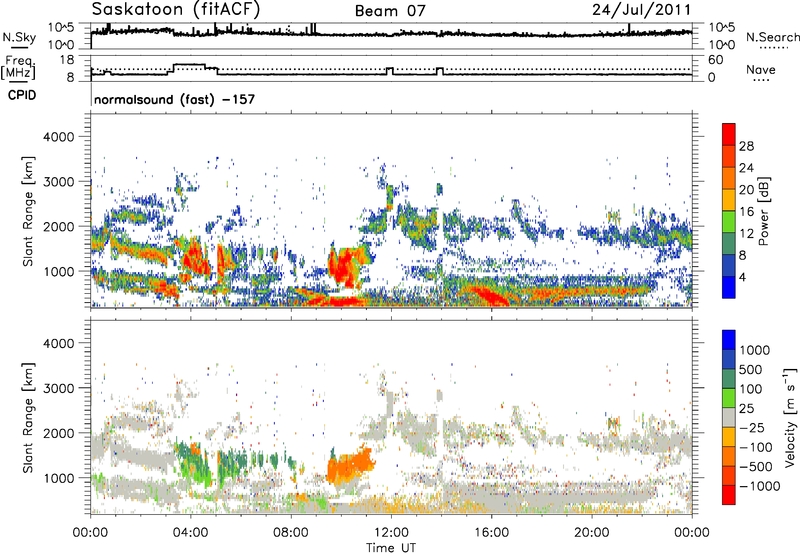Screen dimensions: 800x554
Task: Click the 18 tick on the frequency axis
Action: tap(68, 60)
